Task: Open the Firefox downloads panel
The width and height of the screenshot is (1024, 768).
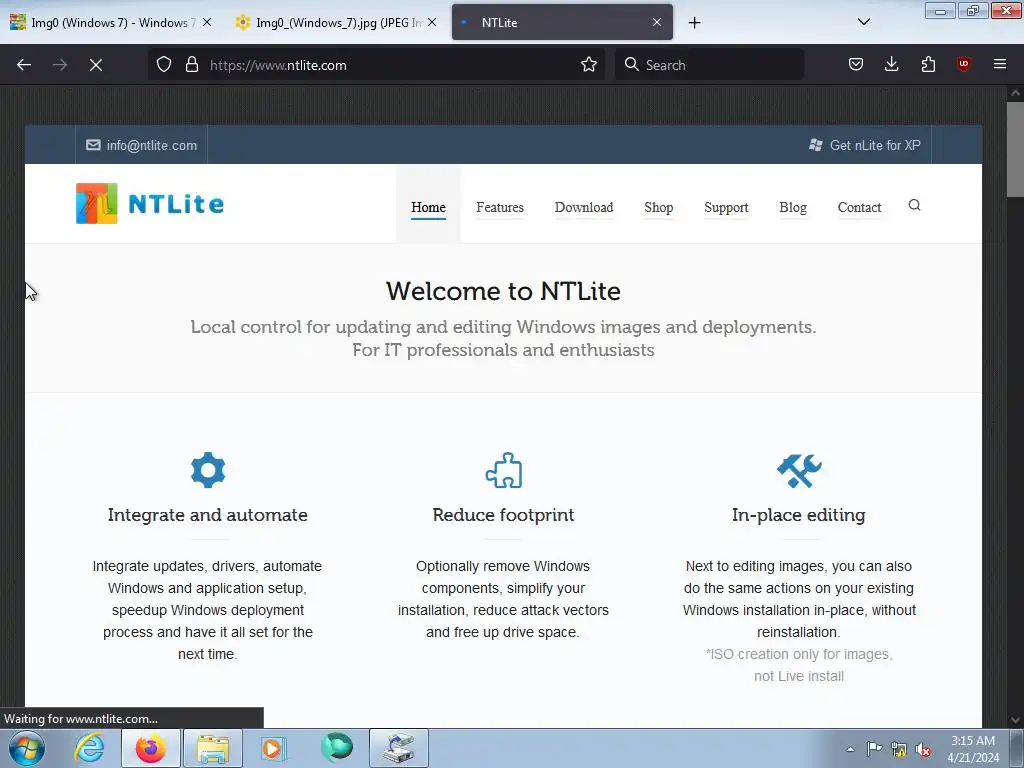Action: [x=891, y=64]
